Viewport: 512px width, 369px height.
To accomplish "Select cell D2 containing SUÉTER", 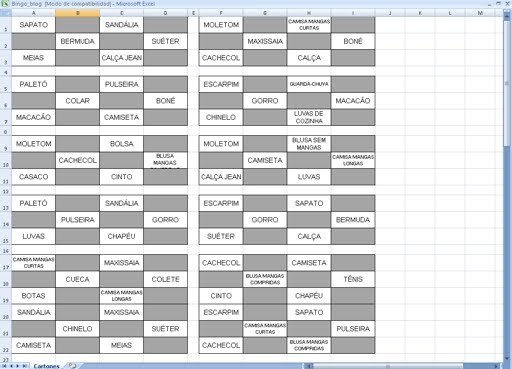I will (166, 41).
